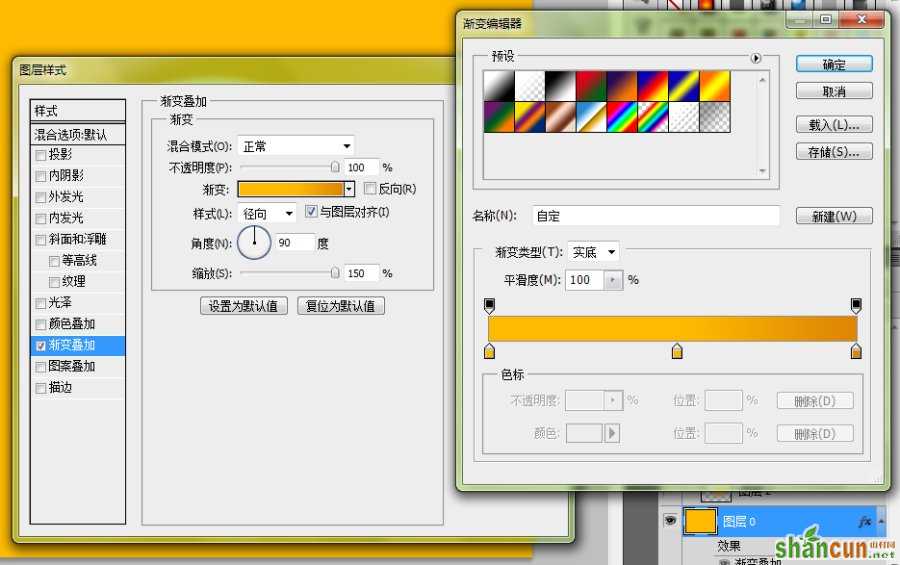Enable the 光泽 checkbox

41,303
